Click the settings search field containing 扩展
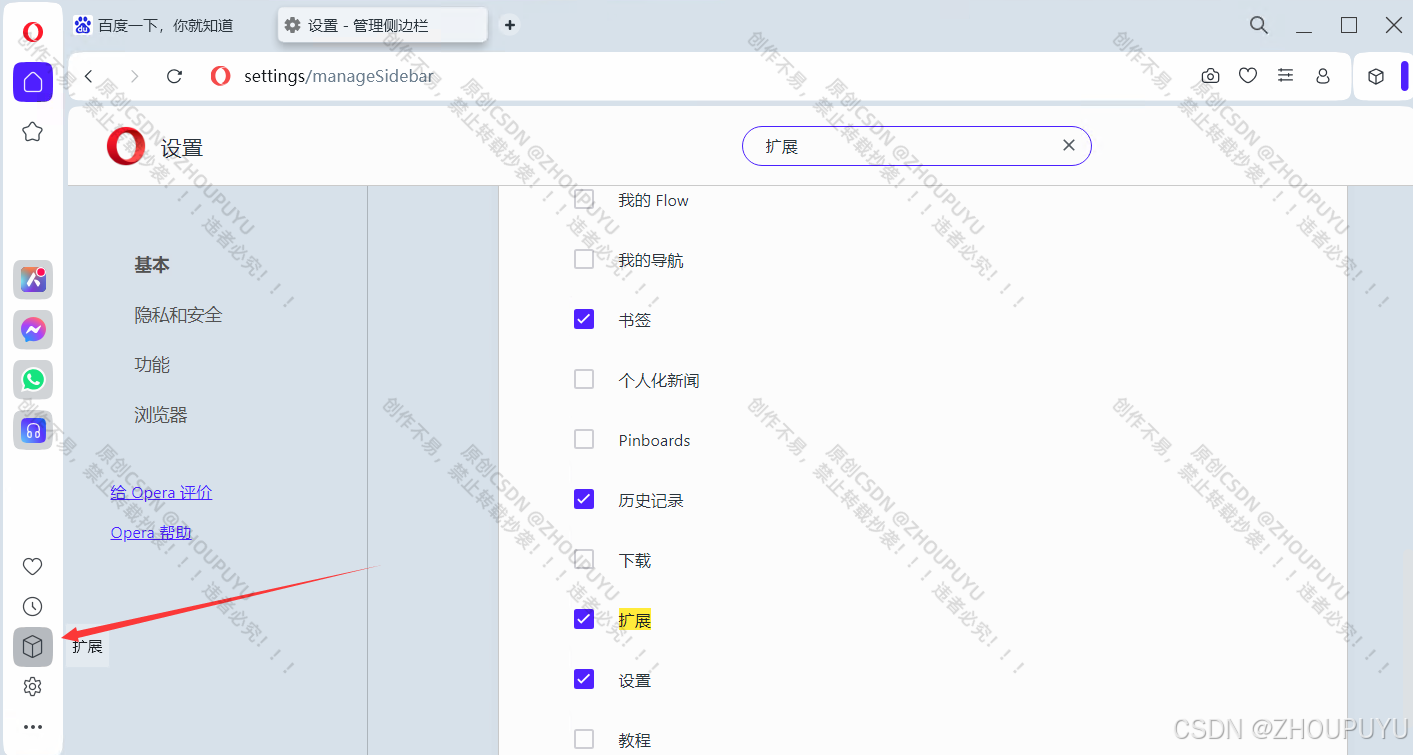 (x=916, y=146)
